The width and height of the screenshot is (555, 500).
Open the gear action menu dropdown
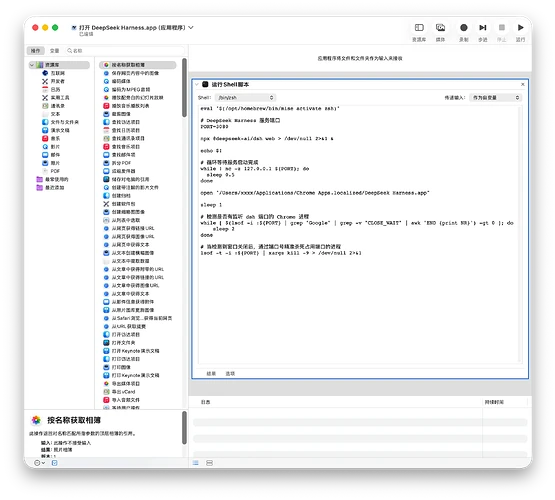click(39, 463)
